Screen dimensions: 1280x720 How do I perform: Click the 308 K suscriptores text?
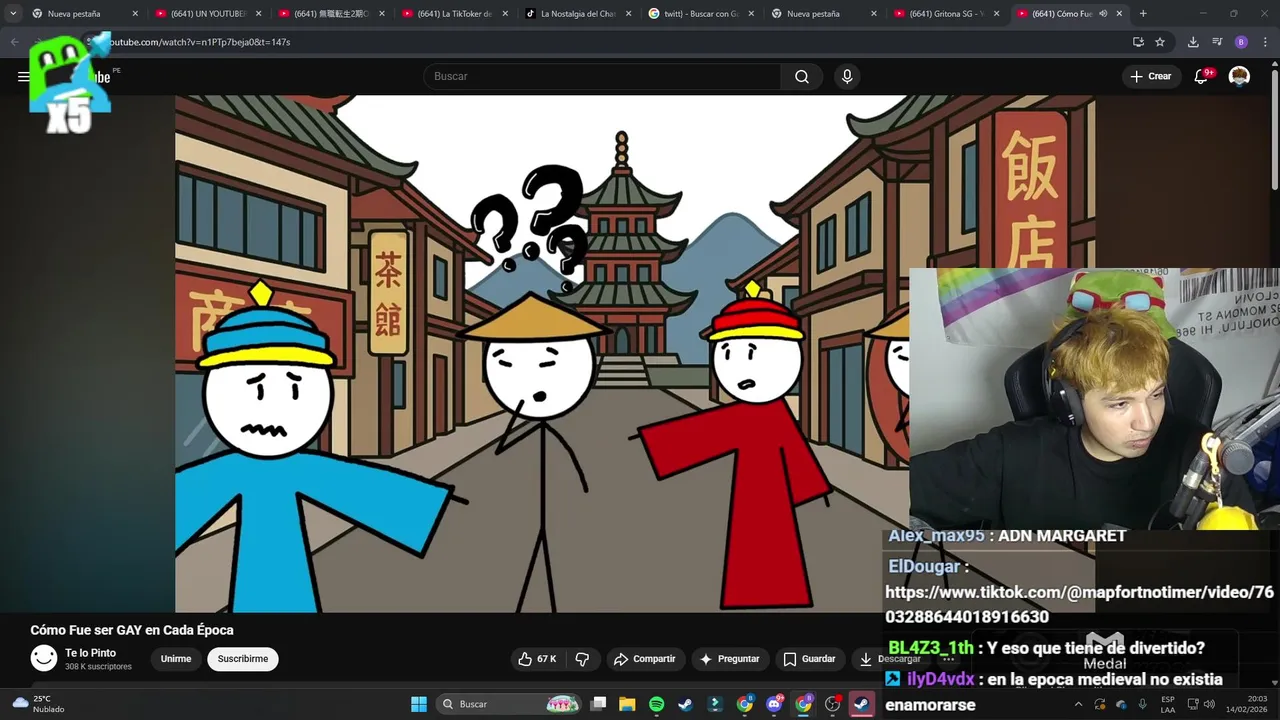pyautogui.click(x=98, y=667)
